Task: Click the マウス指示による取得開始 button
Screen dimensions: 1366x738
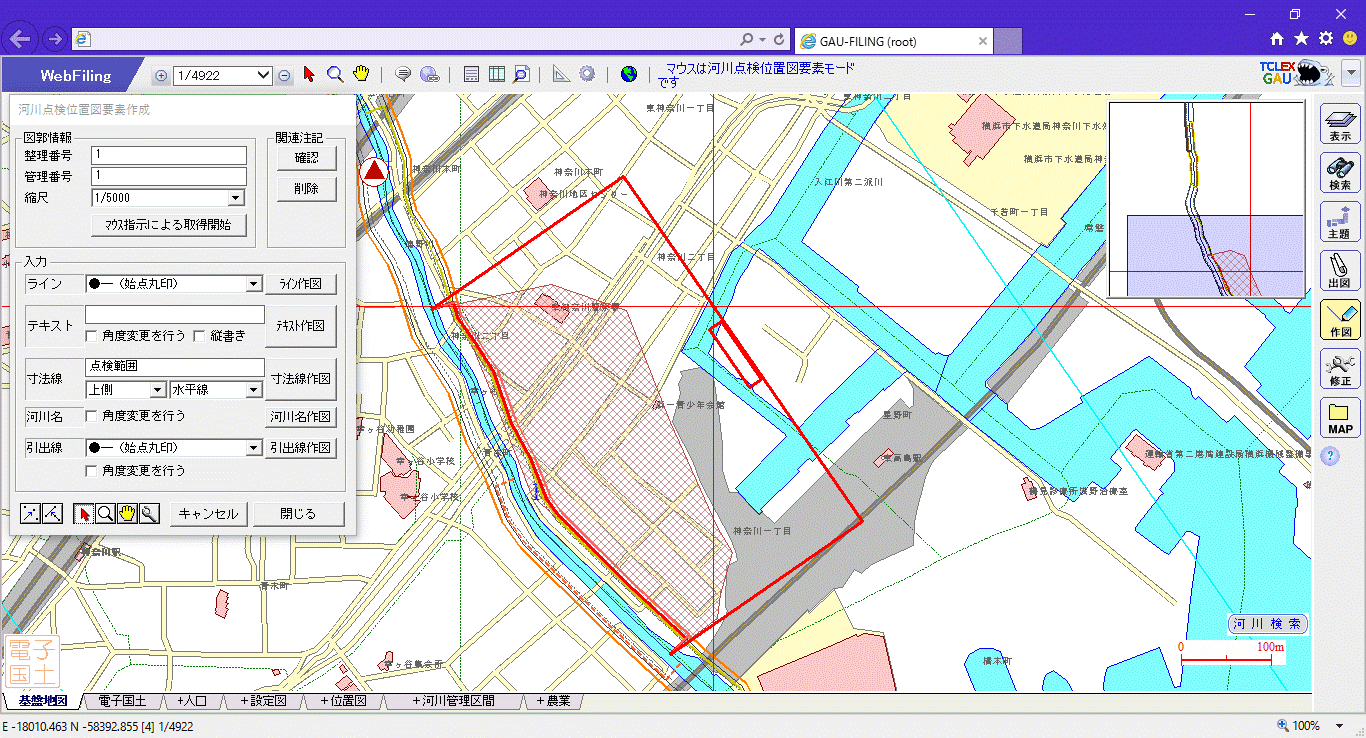Action: pos(168,225)
